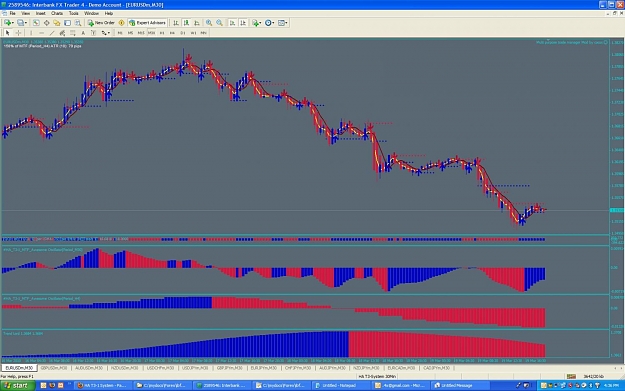The image size is (625, 391).
Task: Switch to the USDJPYm,M30 chart tab
Action: tap(195, 368)
